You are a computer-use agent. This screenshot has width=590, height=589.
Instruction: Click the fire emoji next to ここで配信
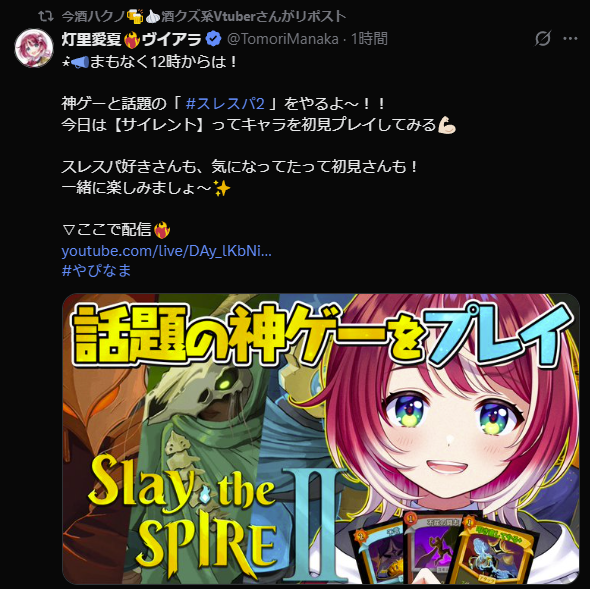click(x=162, y=230)
